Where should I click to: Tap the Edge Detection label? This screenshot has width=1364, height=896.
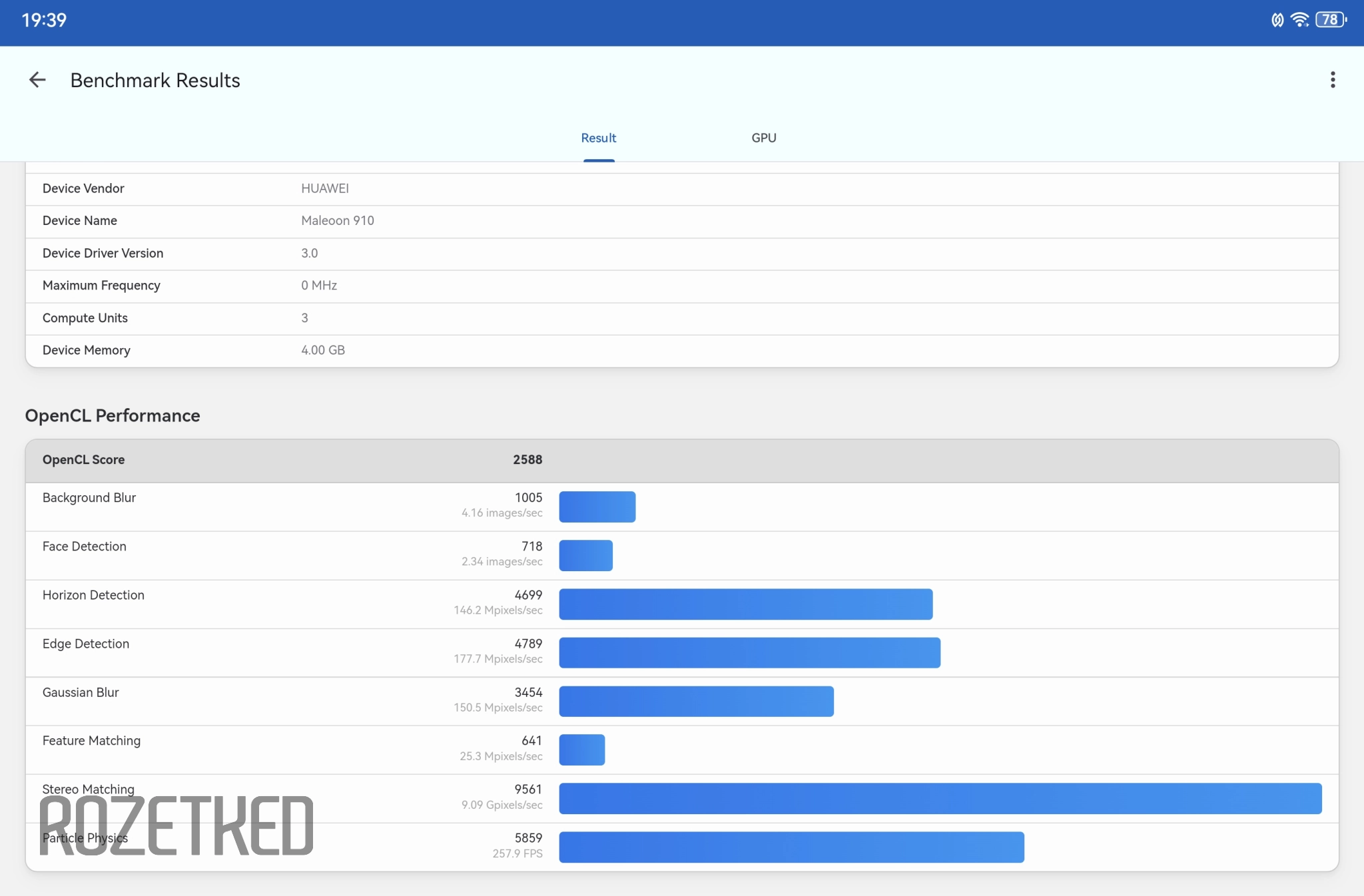(86, 644)
